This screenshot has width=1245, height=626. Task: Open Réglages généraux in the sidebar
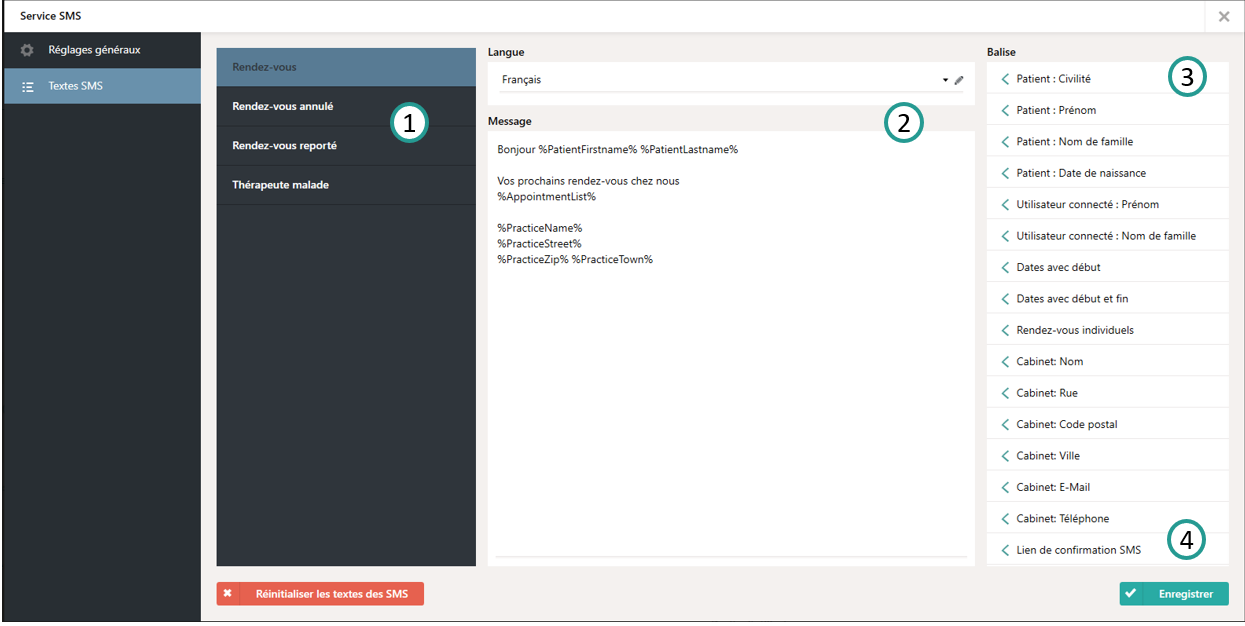point(94,50)
